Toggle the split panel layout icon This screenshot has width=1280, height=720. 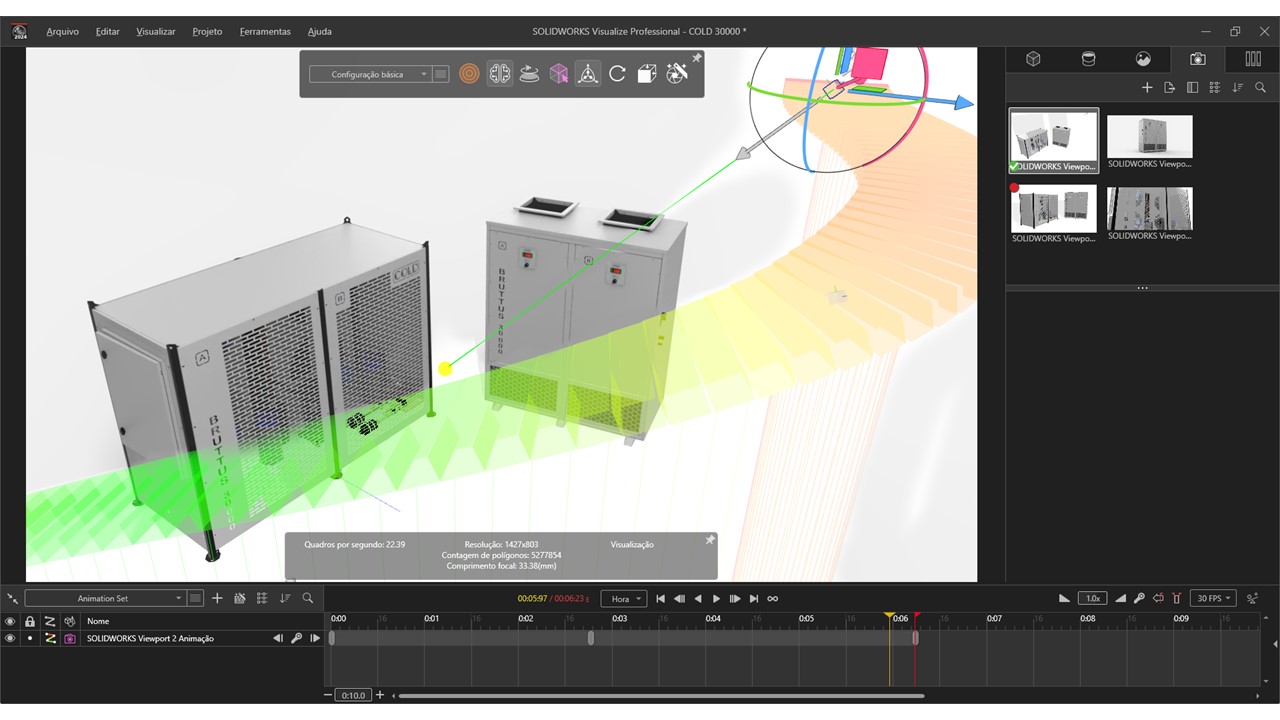(1192, 88)
